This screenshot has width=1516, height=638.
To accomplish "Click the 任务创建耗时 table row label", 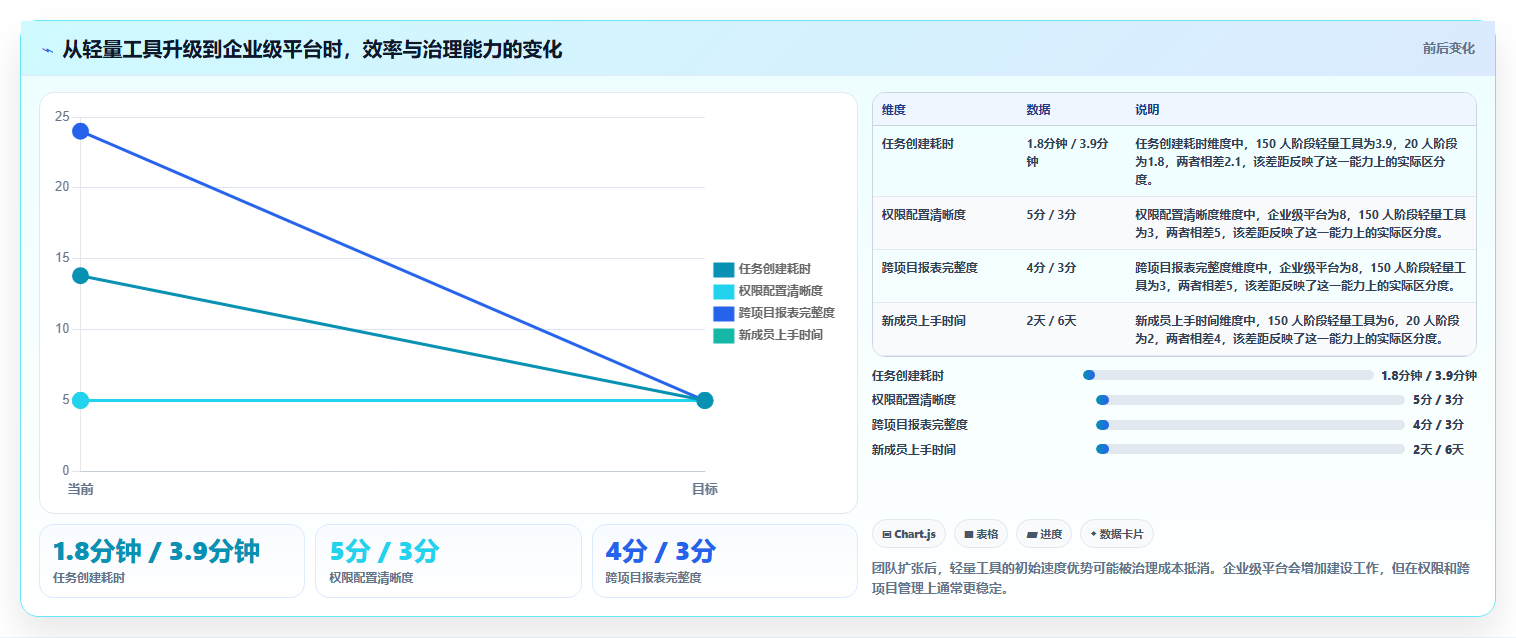I will 918,144.
